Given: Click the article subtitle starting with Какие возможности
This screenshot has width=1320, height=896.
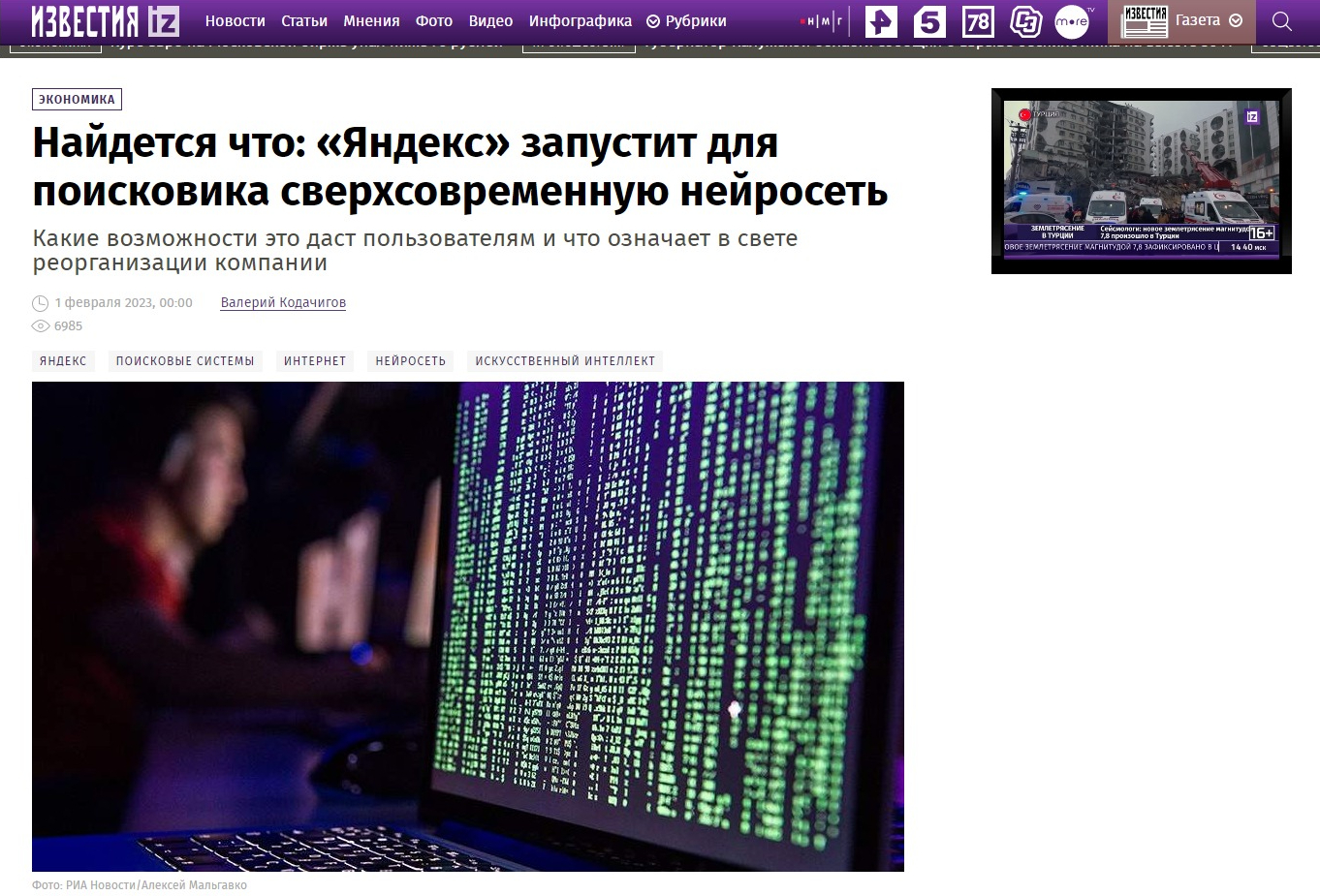Looking at the screenshot, I should (415, 250).
